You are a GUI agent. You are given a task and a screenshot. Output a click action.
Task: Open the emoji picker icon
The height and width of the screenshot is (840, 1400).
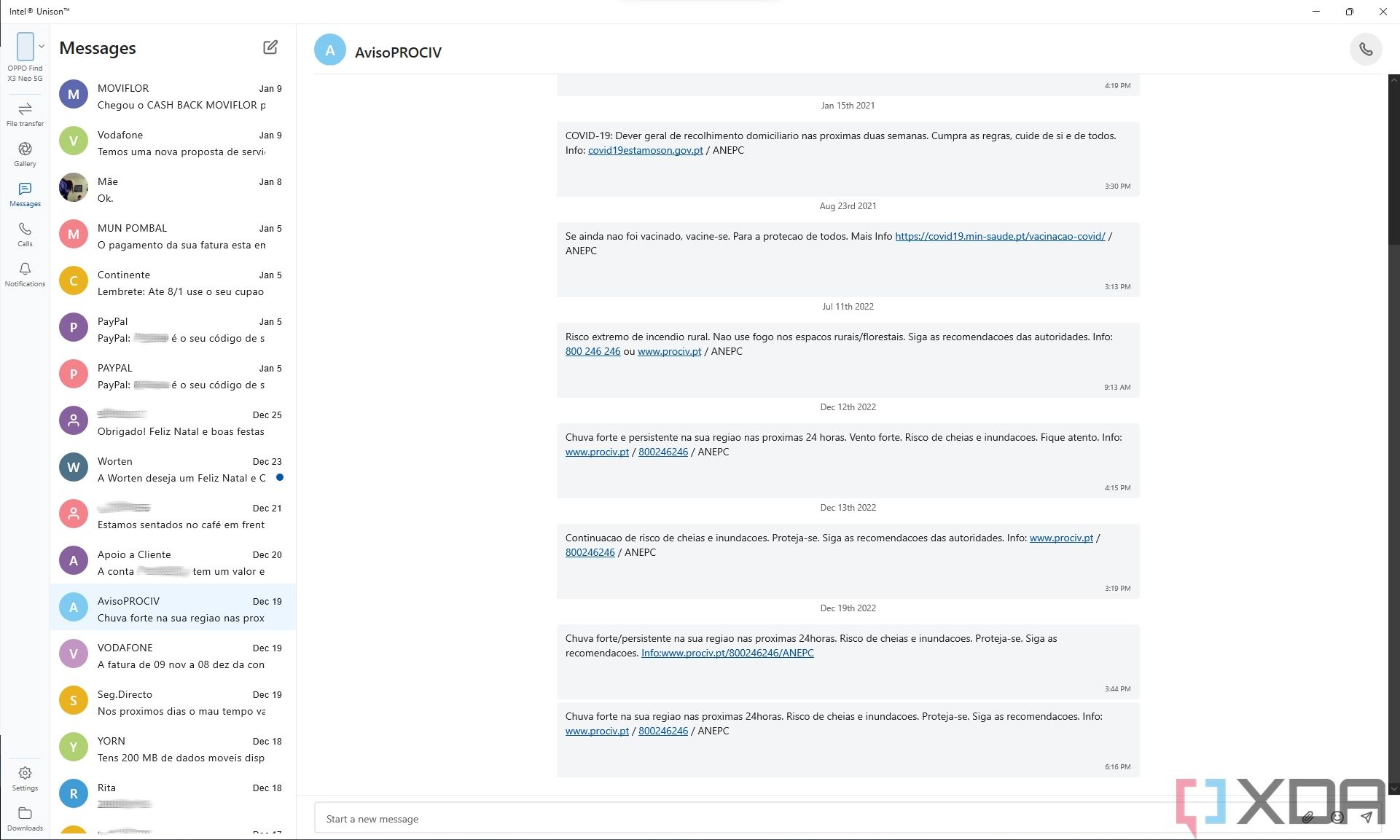pyautogui.click(x=1337, y=817)
